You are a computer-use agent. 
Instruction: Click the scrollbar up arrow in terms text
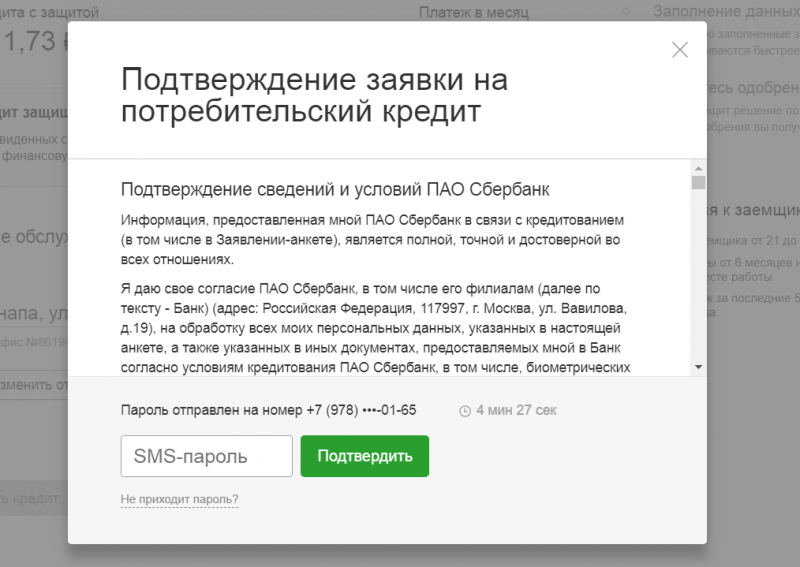click(x=698, y=168)
